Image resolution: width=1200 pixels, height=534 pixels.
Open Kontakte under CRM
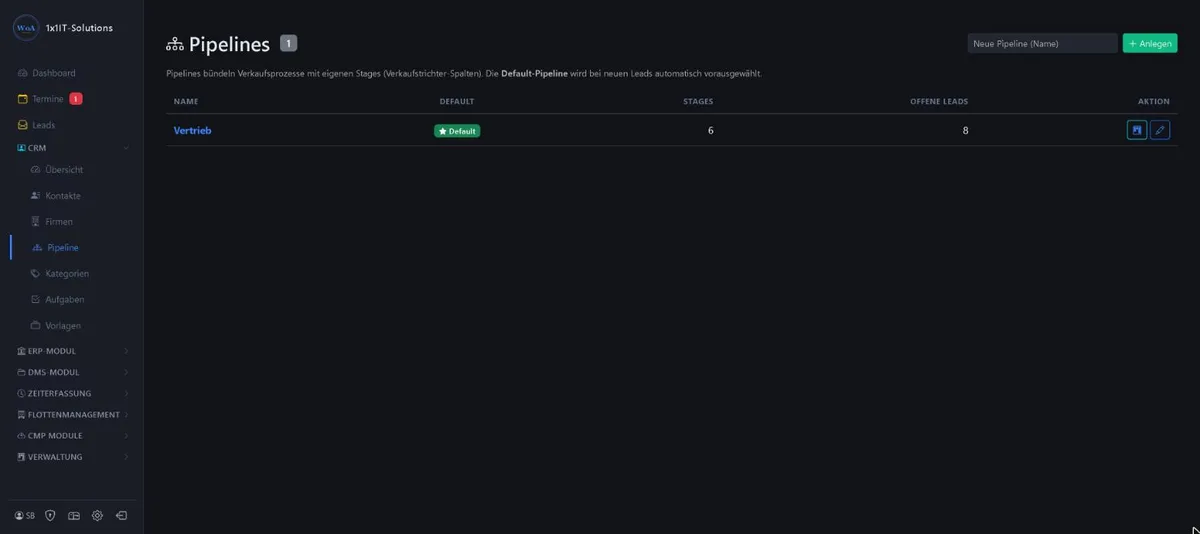click(x=56, y=196)
